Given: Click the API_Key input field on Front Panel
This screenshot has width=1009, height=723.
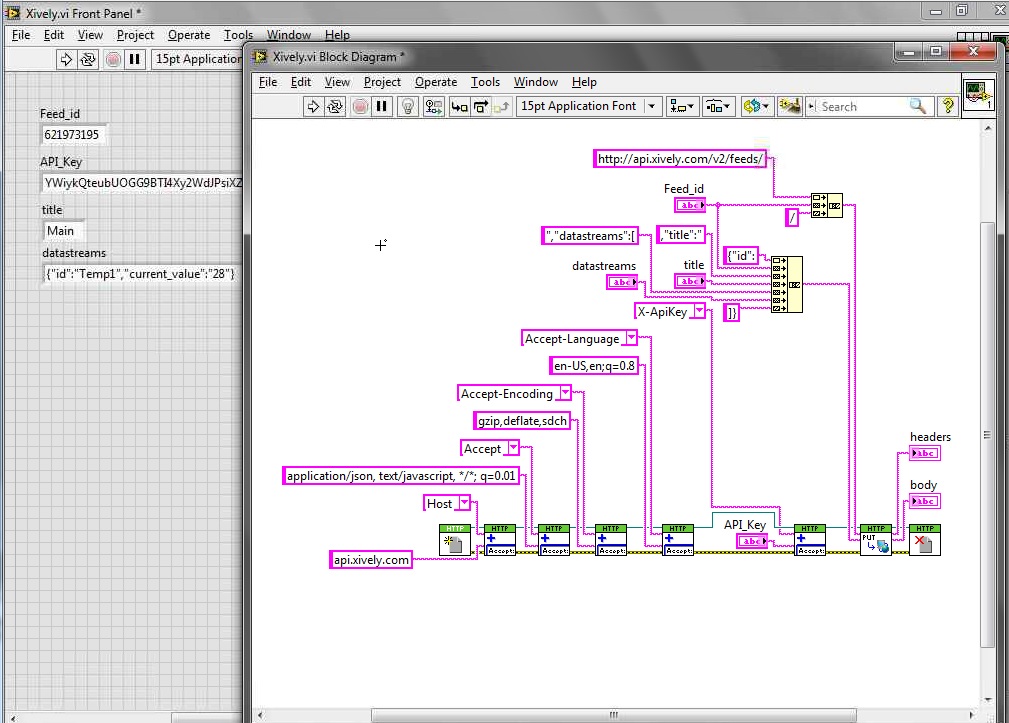Looking at the screenshot, I should click(142, 183).
